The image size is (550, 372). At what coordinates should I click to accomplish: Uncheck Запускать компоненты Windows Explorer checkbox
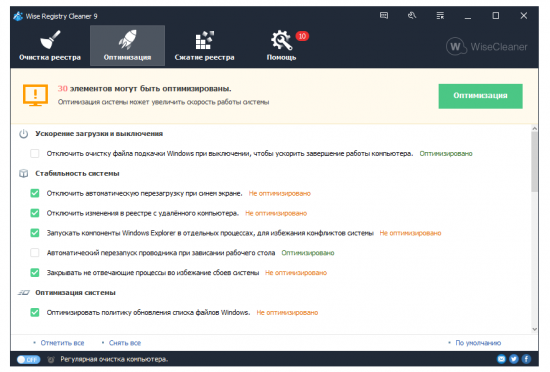(35, 233)
